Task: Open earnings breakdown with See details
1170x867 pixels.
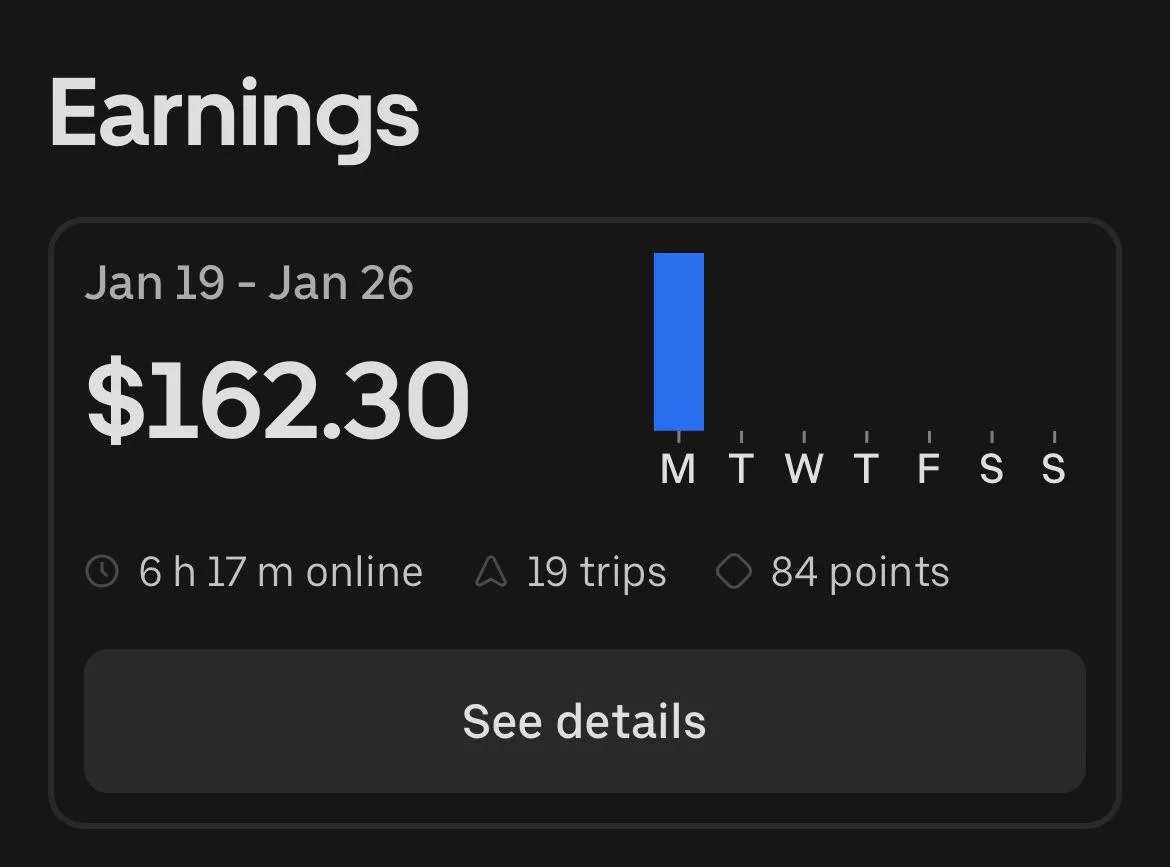Action: pyautogui.click(x=585, y=720)
